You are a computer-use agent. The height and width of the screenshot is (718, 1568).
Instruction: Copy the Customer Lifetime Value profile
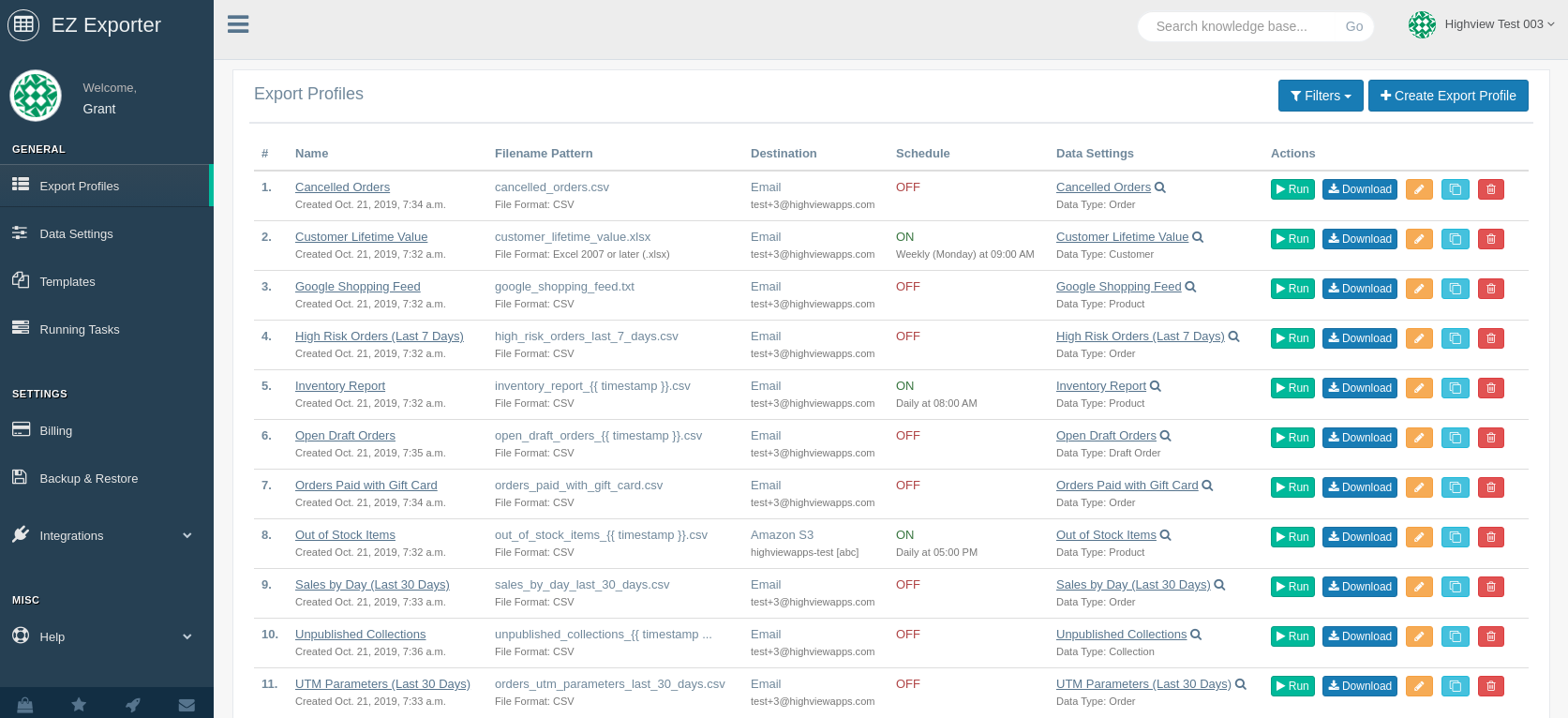pyautogui.click(x=1455, y=239)
